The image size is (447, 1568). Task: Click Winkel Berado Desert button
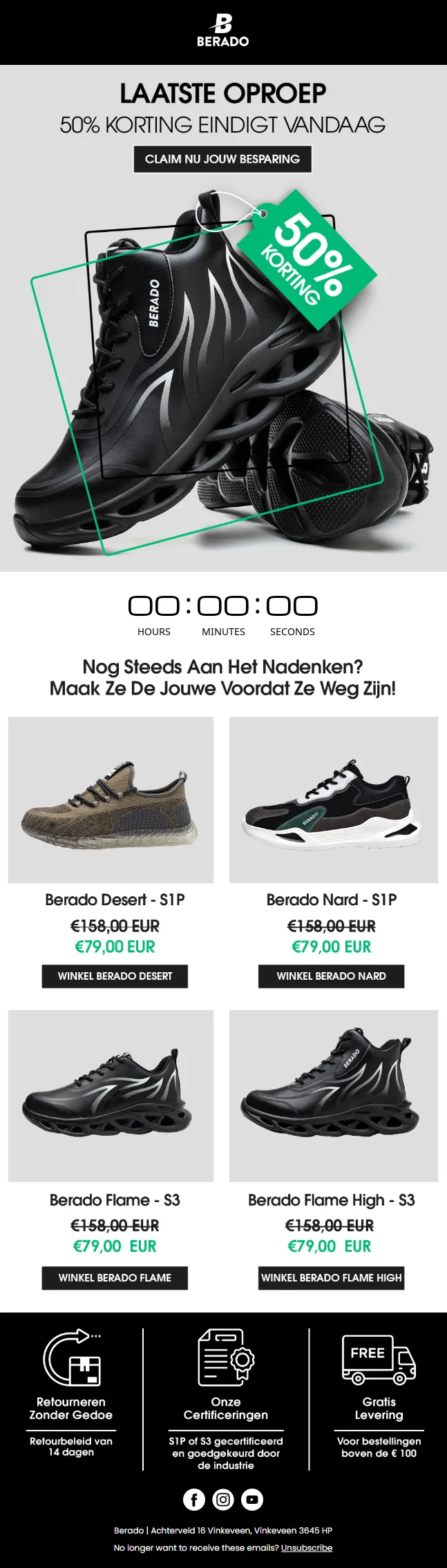pos(115,976)
